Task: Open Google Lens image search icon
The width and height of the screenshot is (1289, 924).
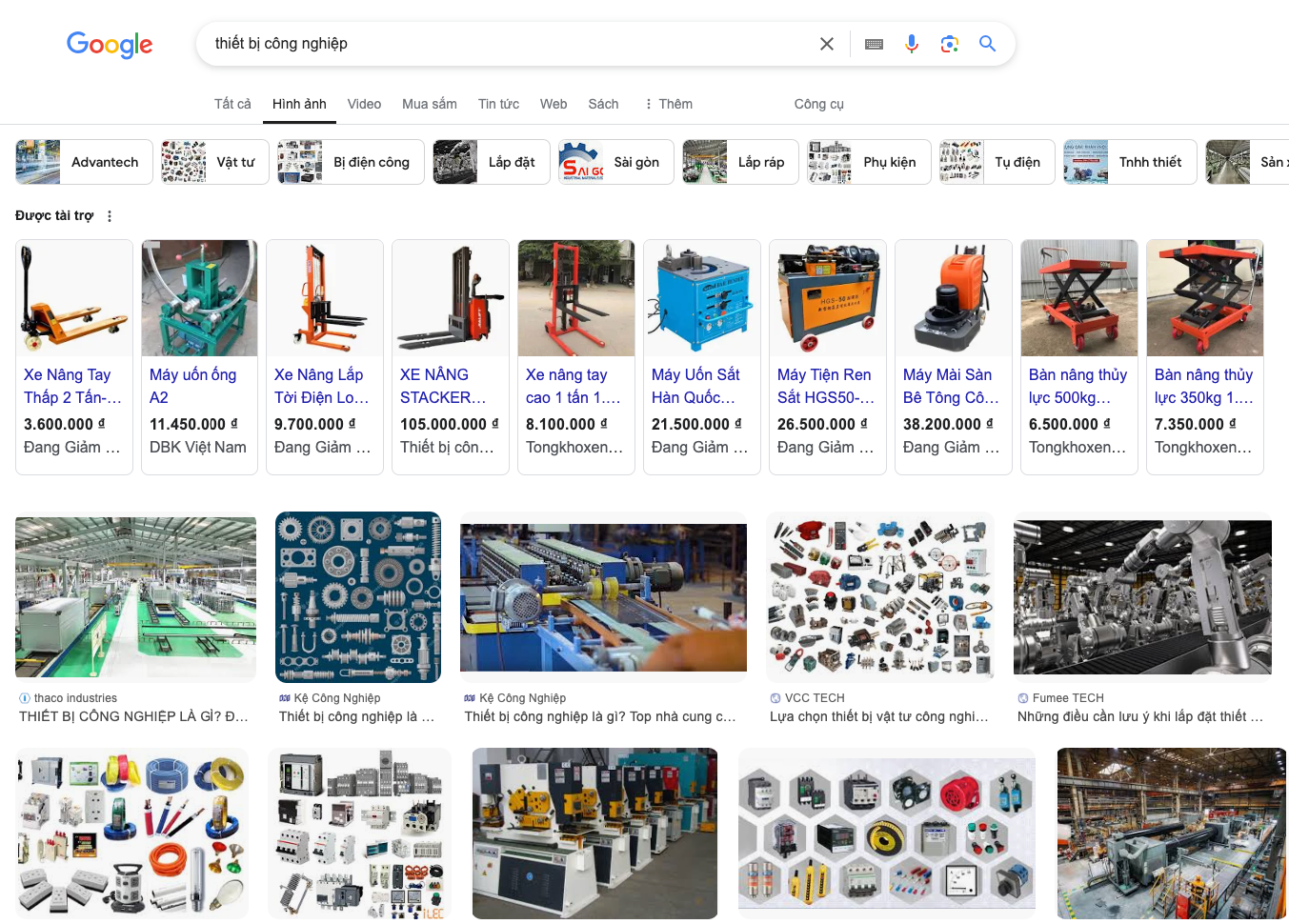Action: click(x=949, y=44)
